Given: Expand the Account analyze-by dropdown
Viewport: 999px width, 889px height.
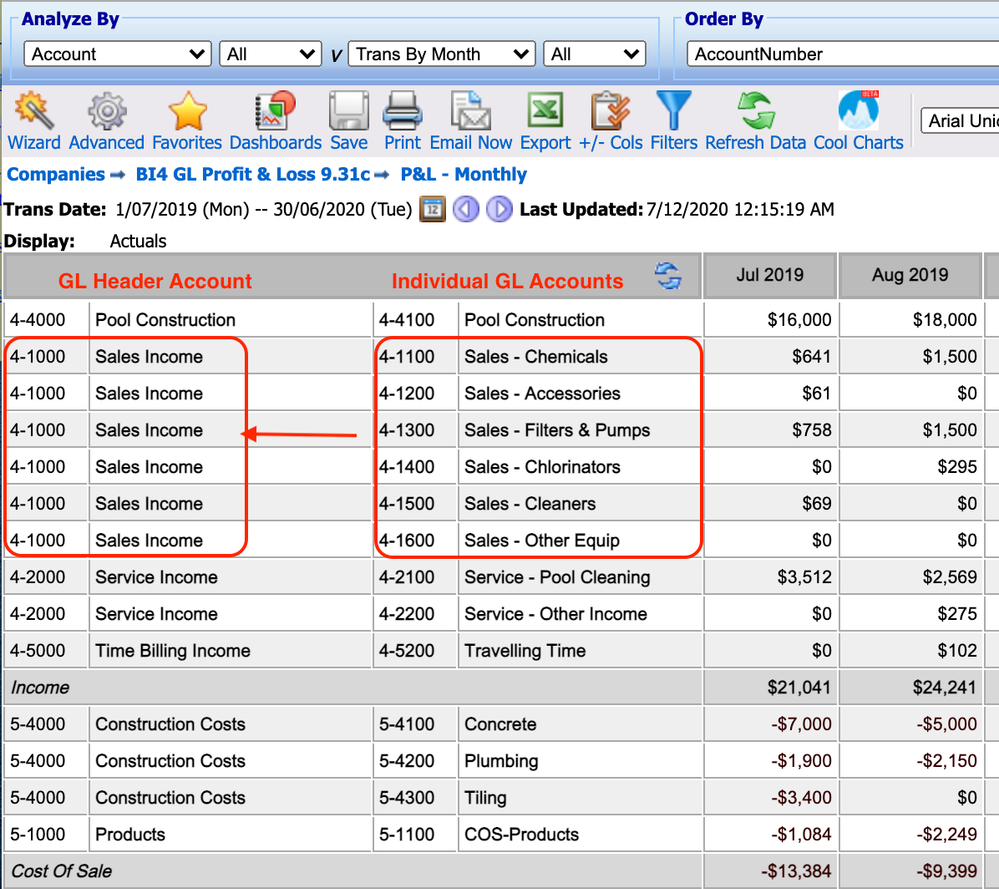Looking at the screenshot, I should (x=117, y=54).
